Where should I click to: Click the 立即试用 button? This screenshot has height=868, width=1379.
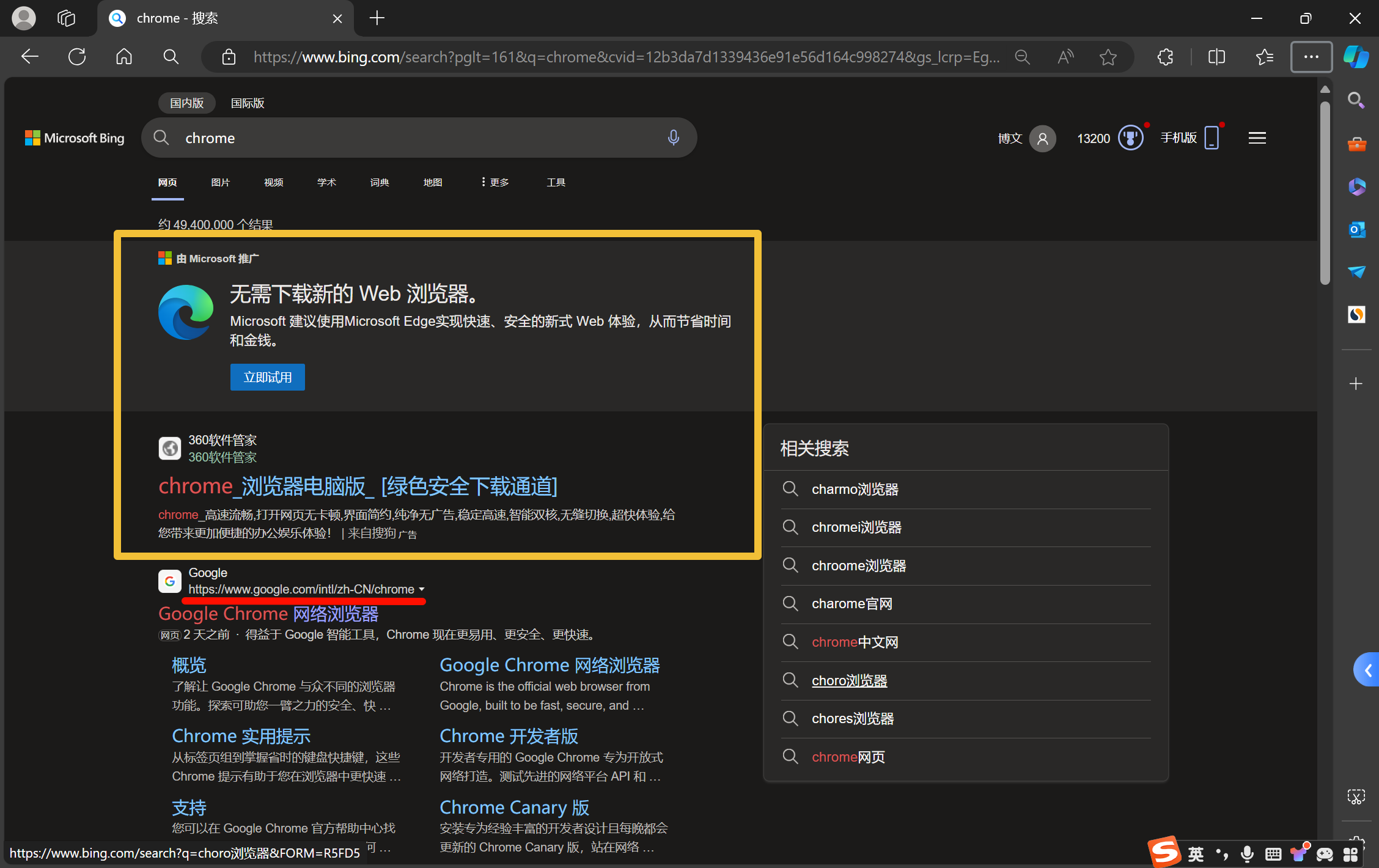(x=267, y=377)
